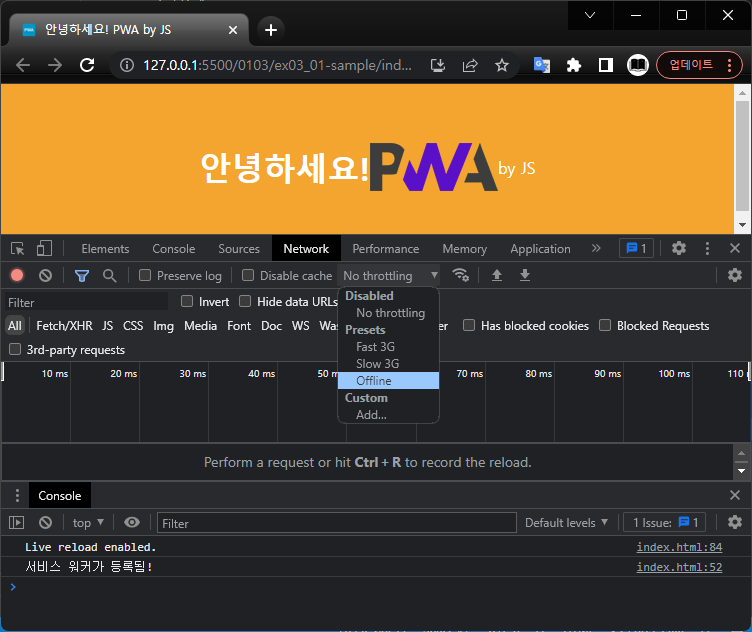Switch to the Application tab
The width and height of the screenshot is (752, 632).
point(540,249)
